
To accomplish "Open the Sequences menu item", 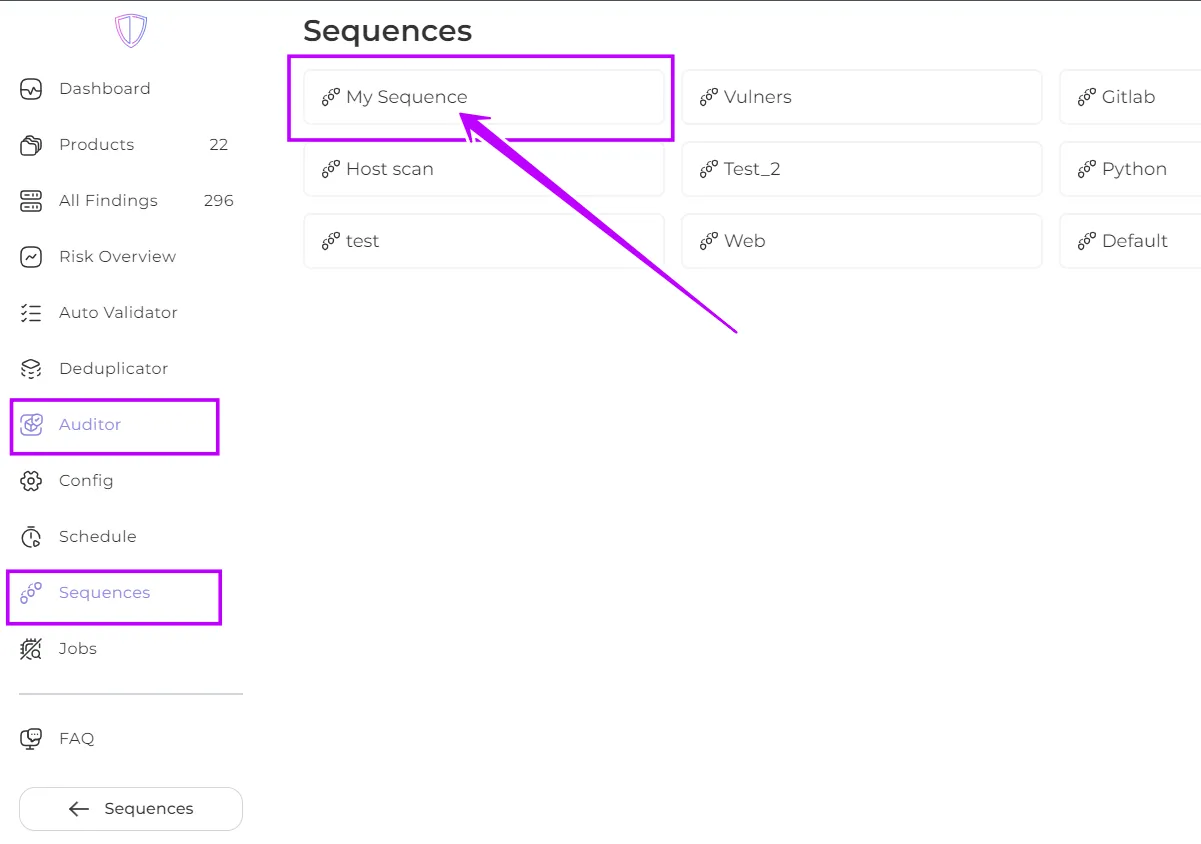I will click(x=104, y=593).
